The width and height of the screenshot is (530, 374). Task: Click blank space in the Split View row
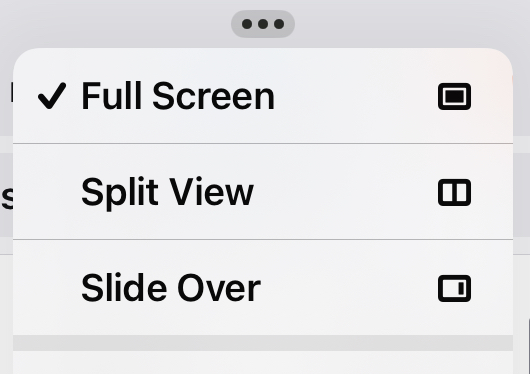tap(345, 192)
